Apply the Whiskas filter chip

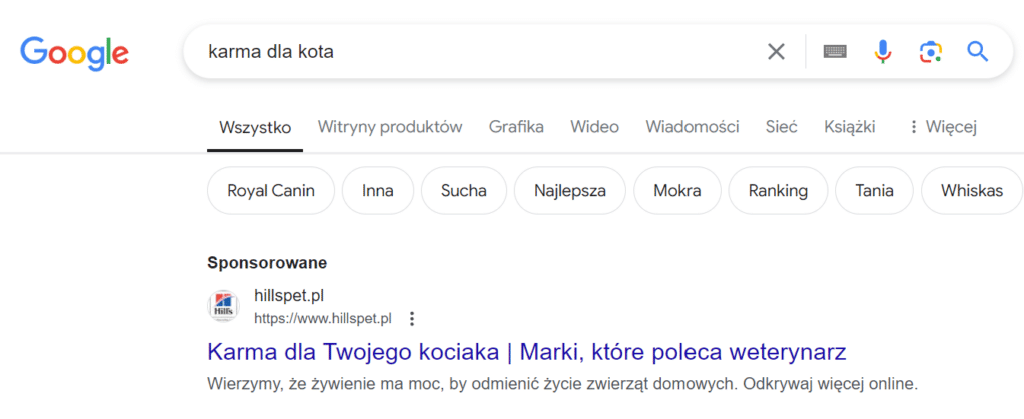[x=972, y=191]
